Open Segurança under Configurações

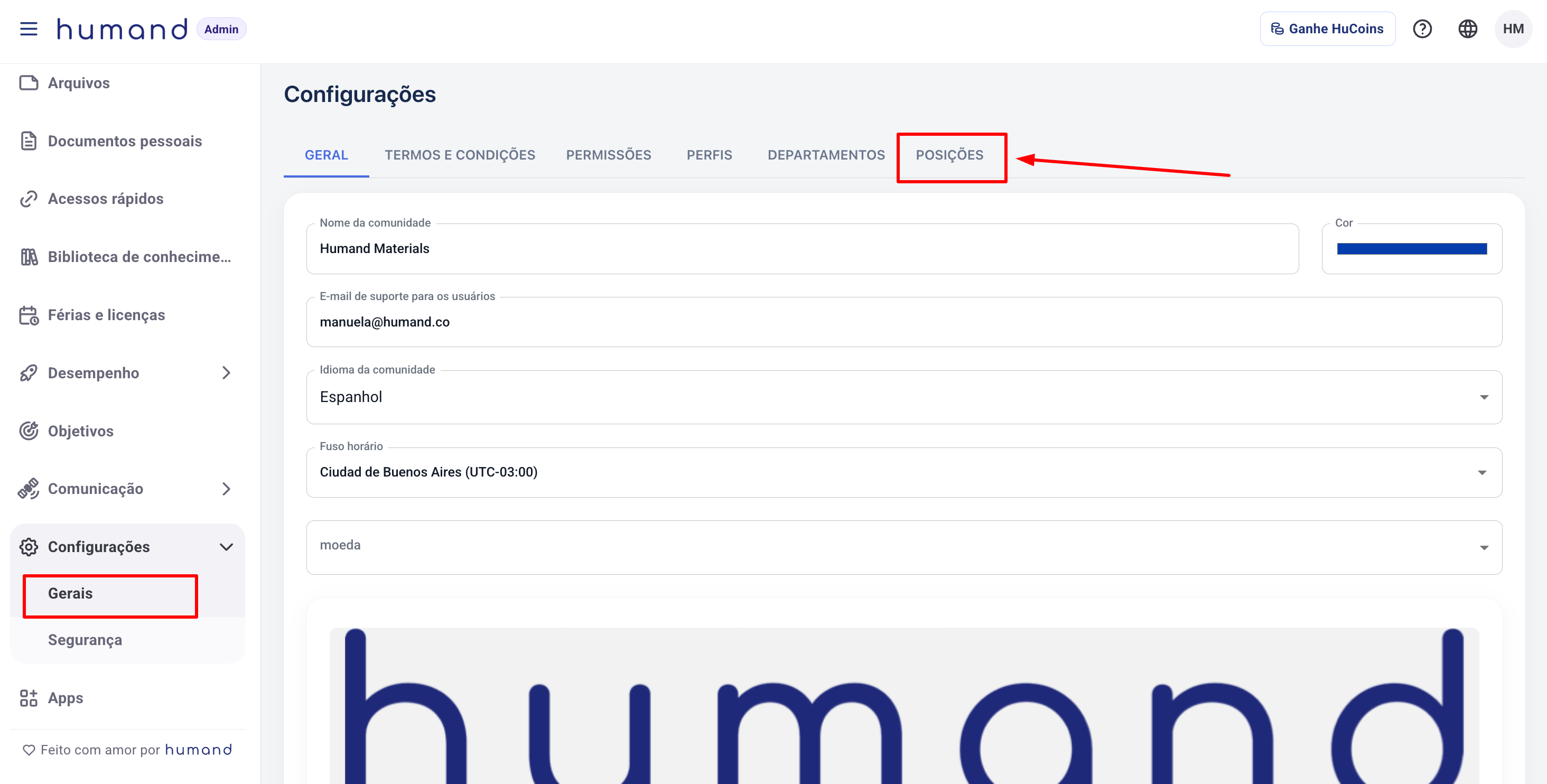pyautogui.click(x=127, y=640)
